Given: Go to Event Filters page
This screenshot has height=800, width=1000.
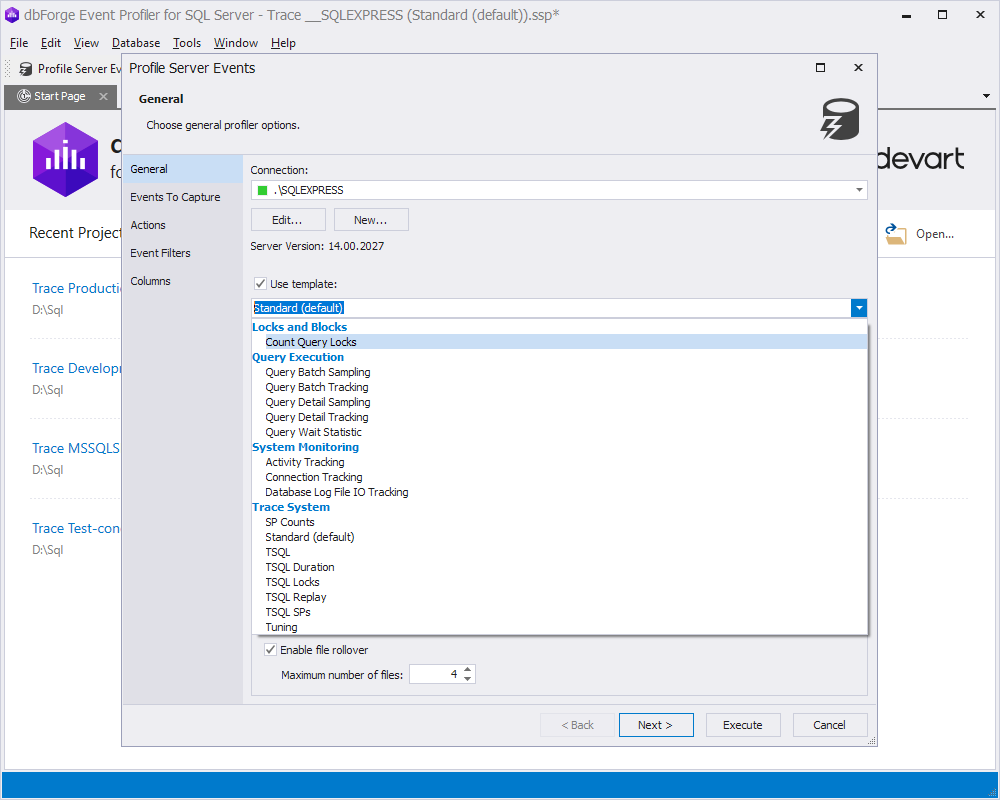Looking at the screenshot, I should pos(182,253).
